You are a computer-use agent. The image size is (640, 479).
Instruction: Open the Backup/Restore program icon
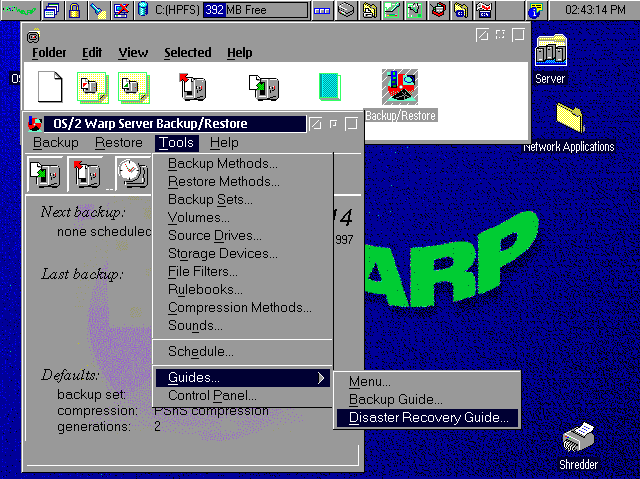(x=400, y=88)
